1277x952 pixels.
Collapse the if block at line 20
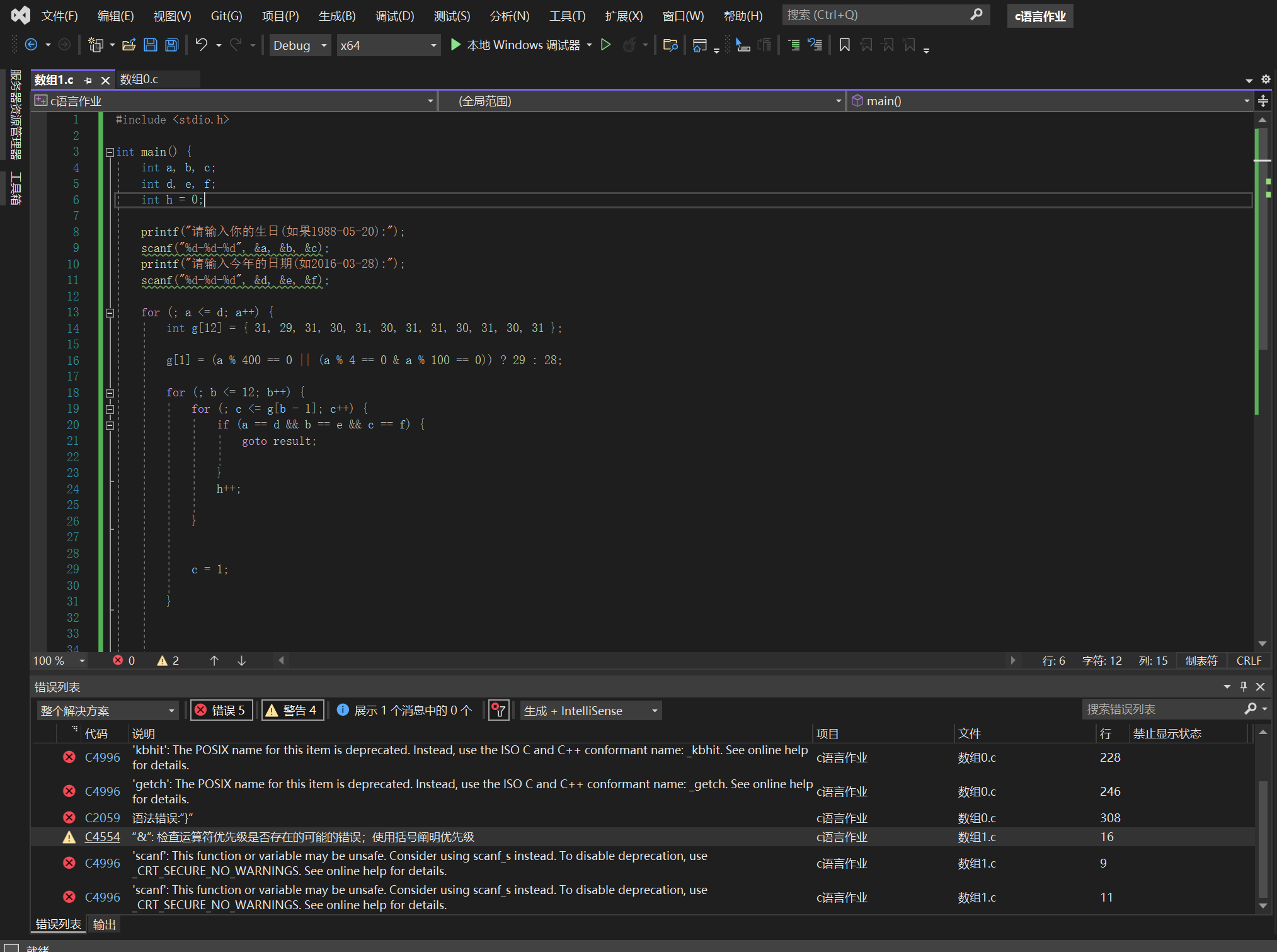(x=110, y=425)
